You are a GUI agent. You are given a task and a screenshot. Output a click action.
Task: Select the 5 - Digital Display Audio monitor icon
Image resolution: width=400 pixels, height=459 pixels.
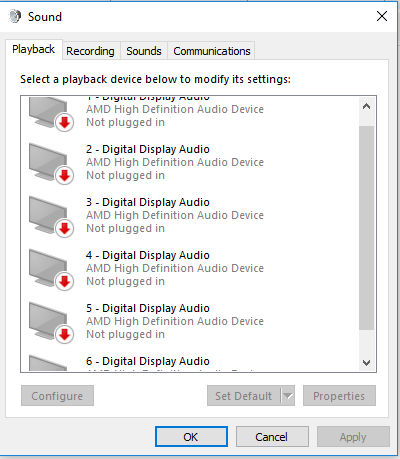pyautogui.click(x=50, y=321)
